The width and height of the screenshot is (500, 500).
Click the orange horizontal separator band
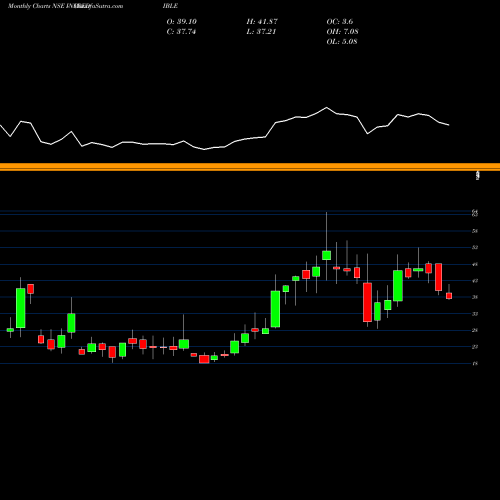250,167
